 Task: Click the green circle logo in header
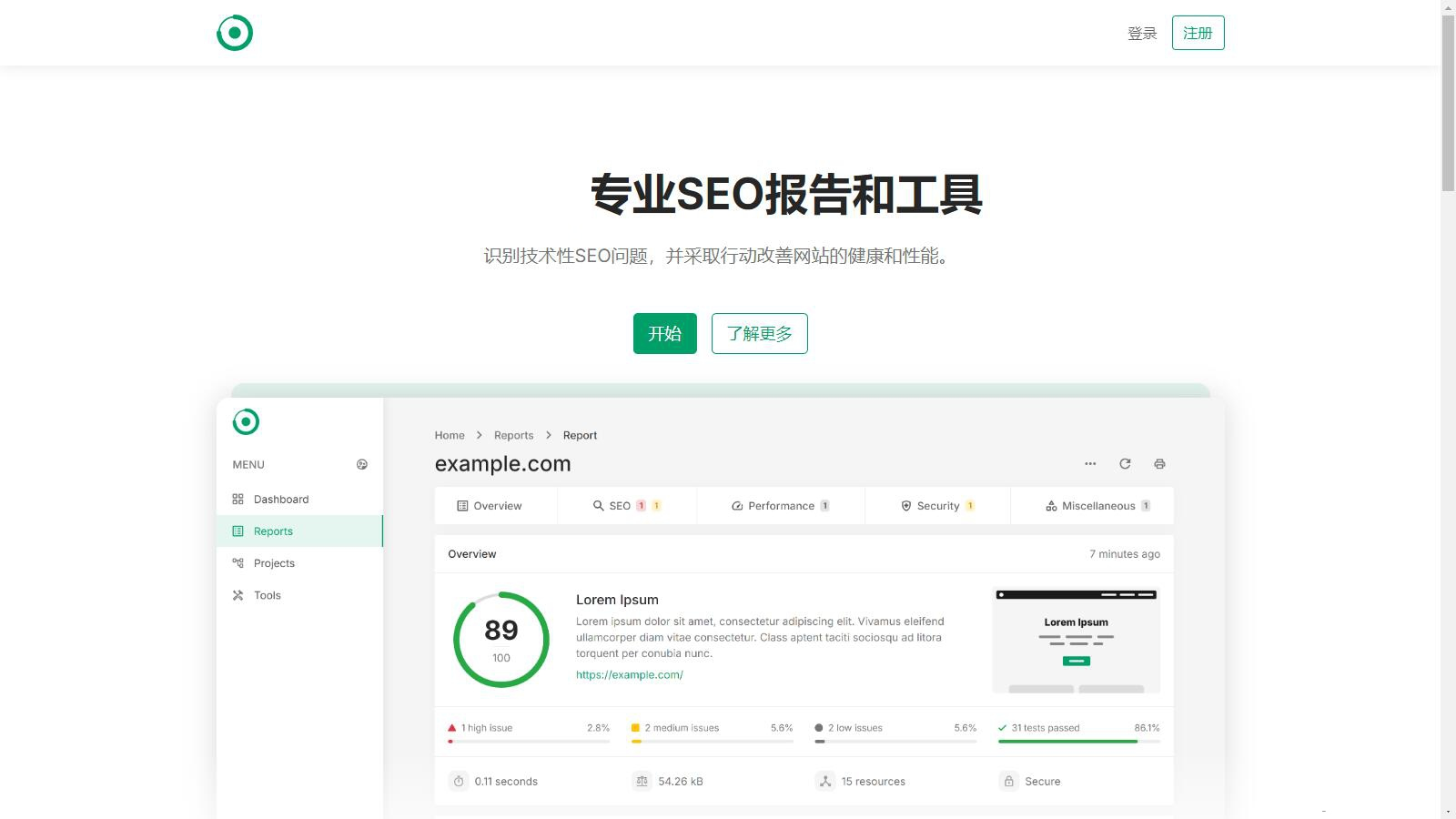point(235,33)
